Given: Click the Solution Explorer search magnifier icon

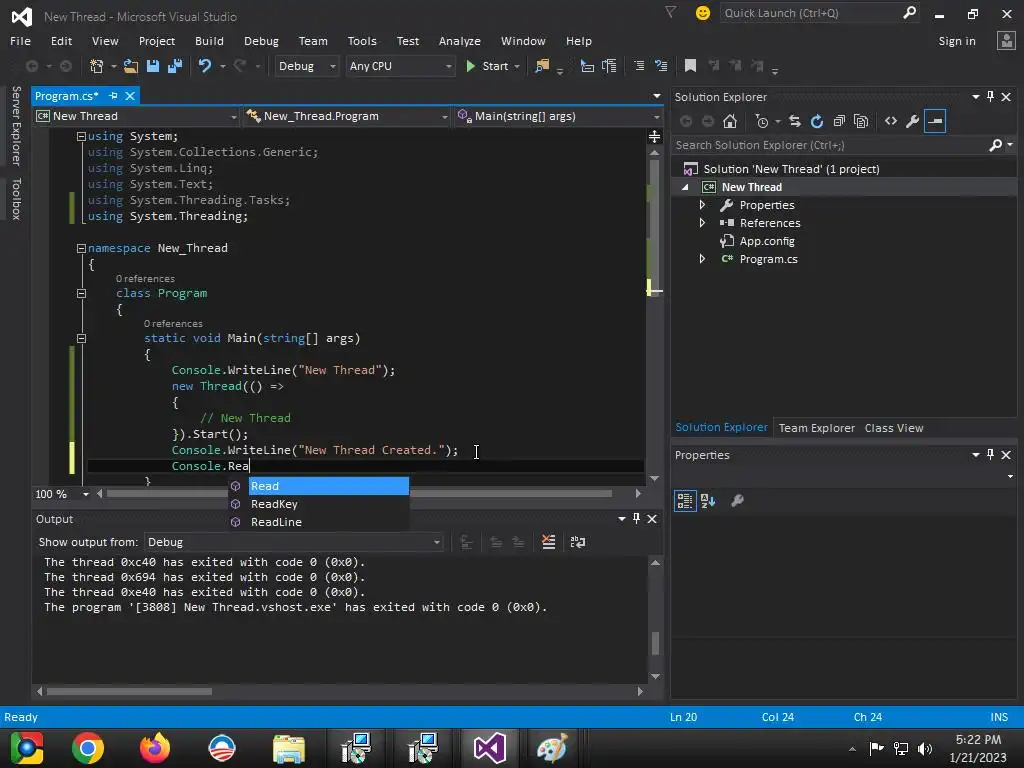Looking at the screenshot, I should pos(996,145).
